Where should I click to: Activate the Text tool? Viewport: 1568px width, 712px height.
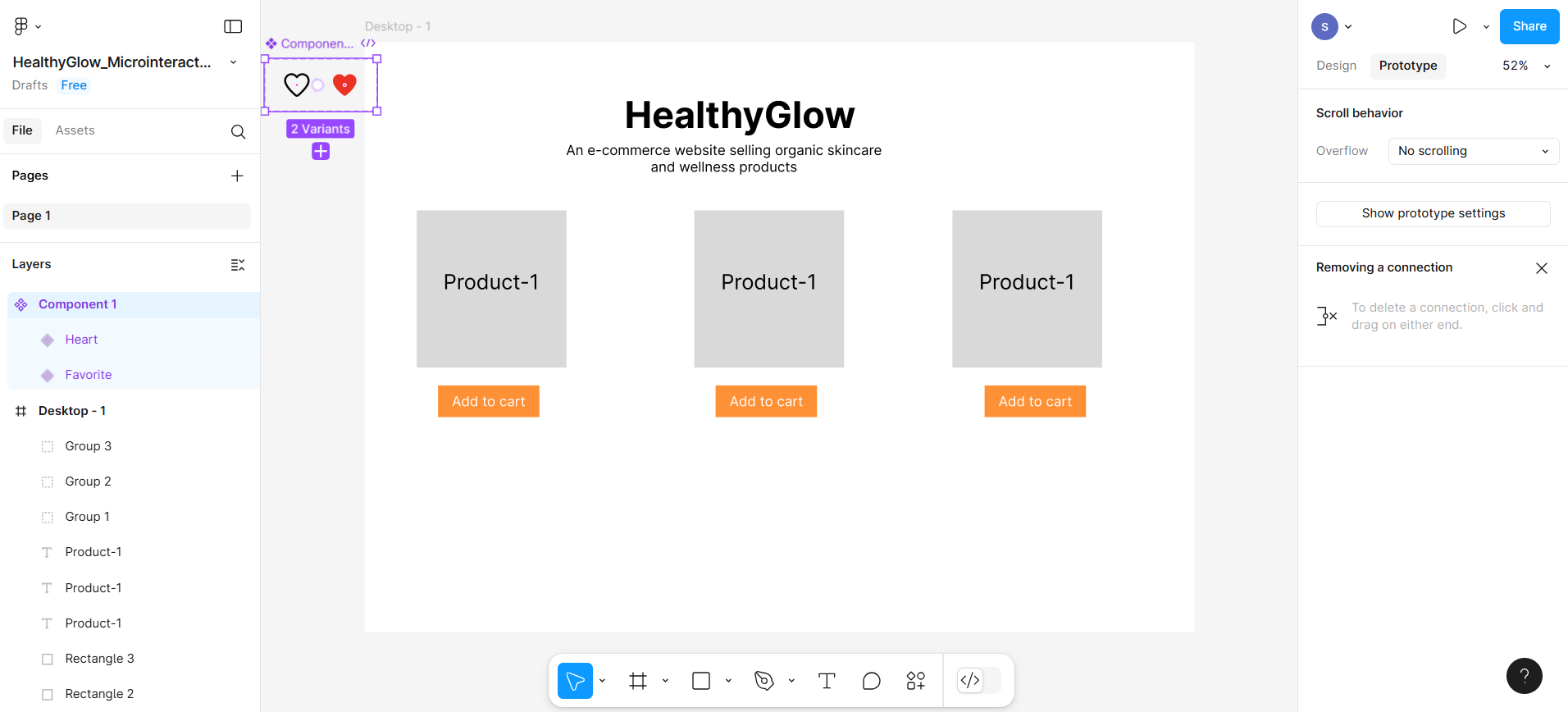tap(827, 681)
